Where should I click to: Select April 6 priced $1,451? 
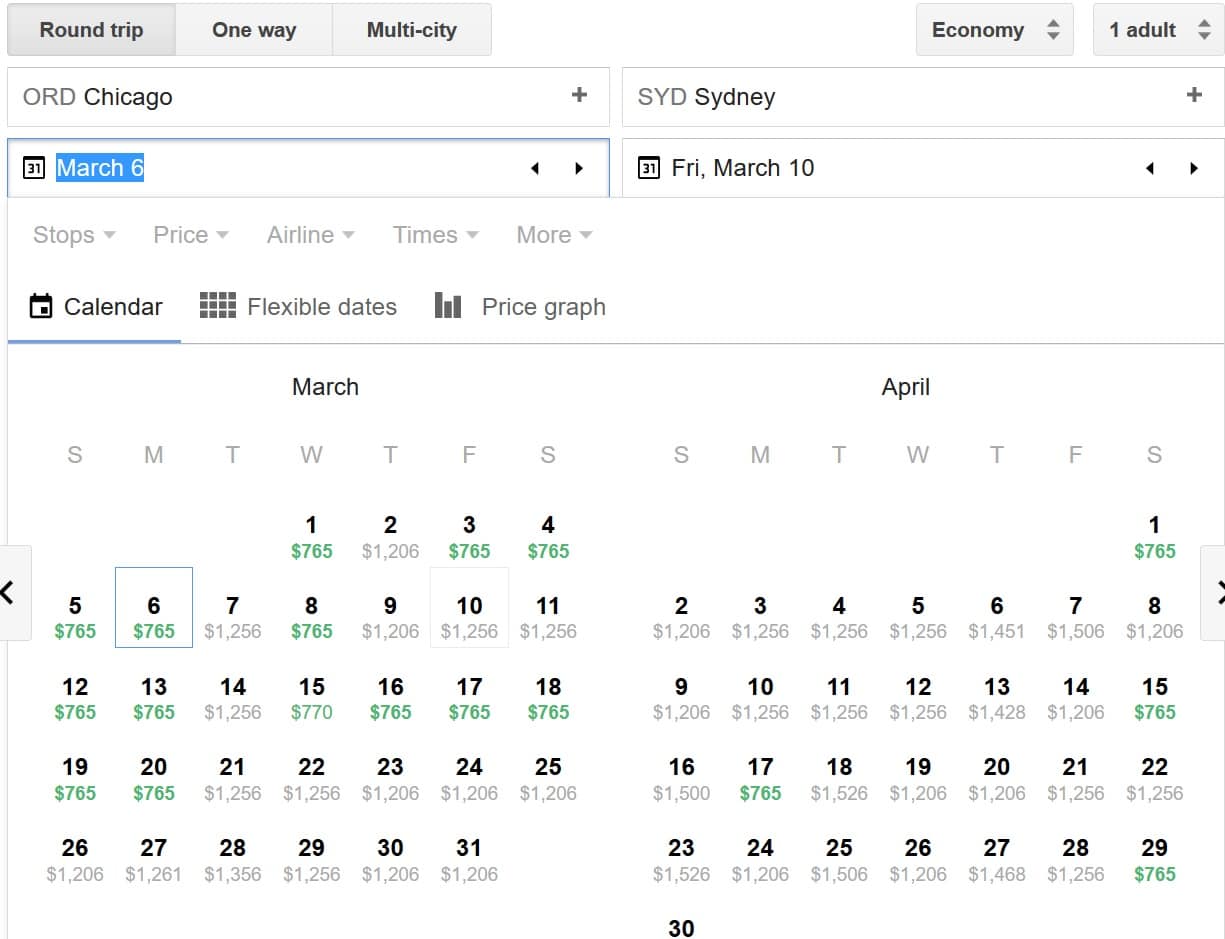(x=997, y=618)
